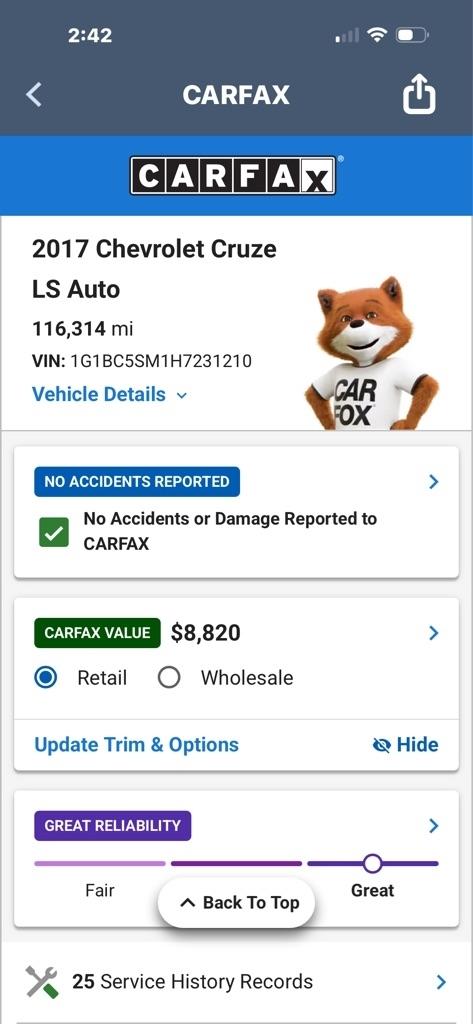Tap the Wi-Fi status icon

coord(377,35)
